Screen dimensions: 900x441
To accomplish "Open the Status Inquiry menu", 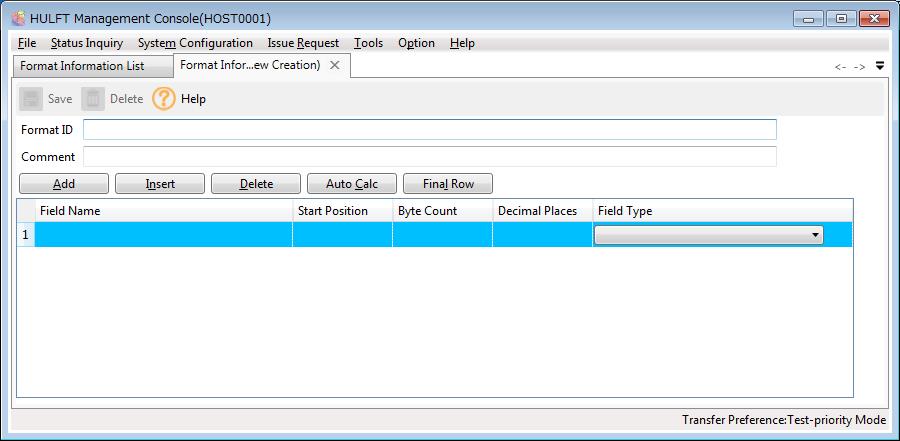I will (87, 43).
